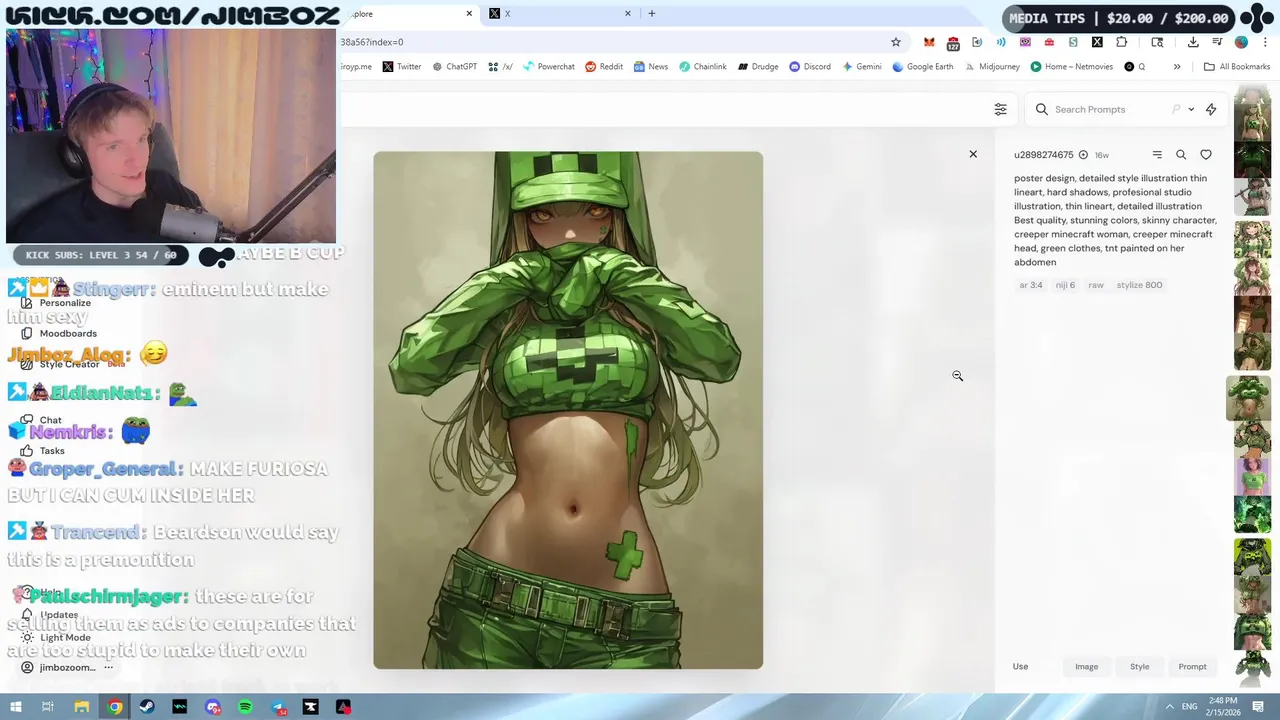1280x720 pixels.
Task: Open the Home – Netmovies bookmark
Action: tap(1071, 67)
